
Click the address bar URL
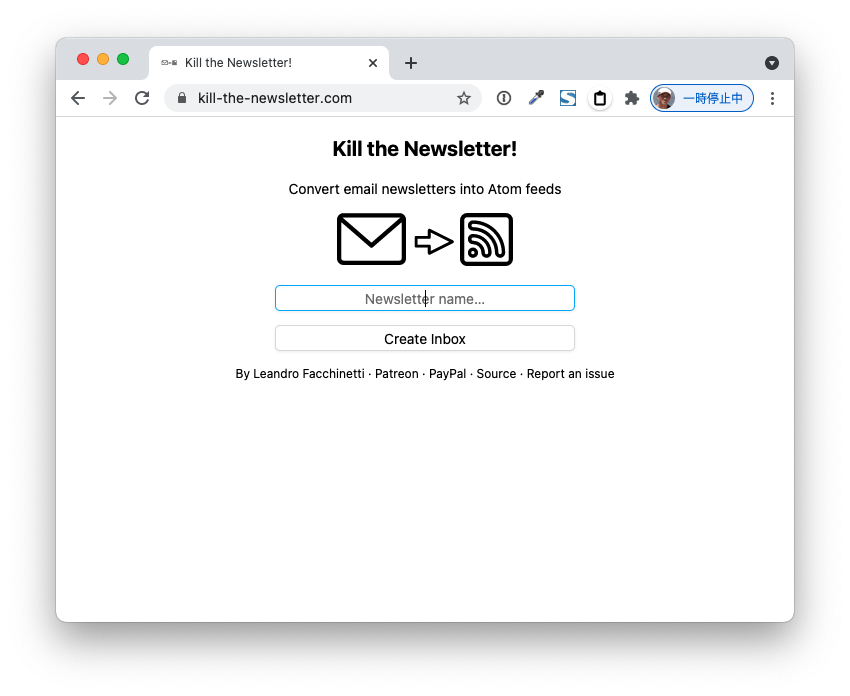tap(275, 98)
